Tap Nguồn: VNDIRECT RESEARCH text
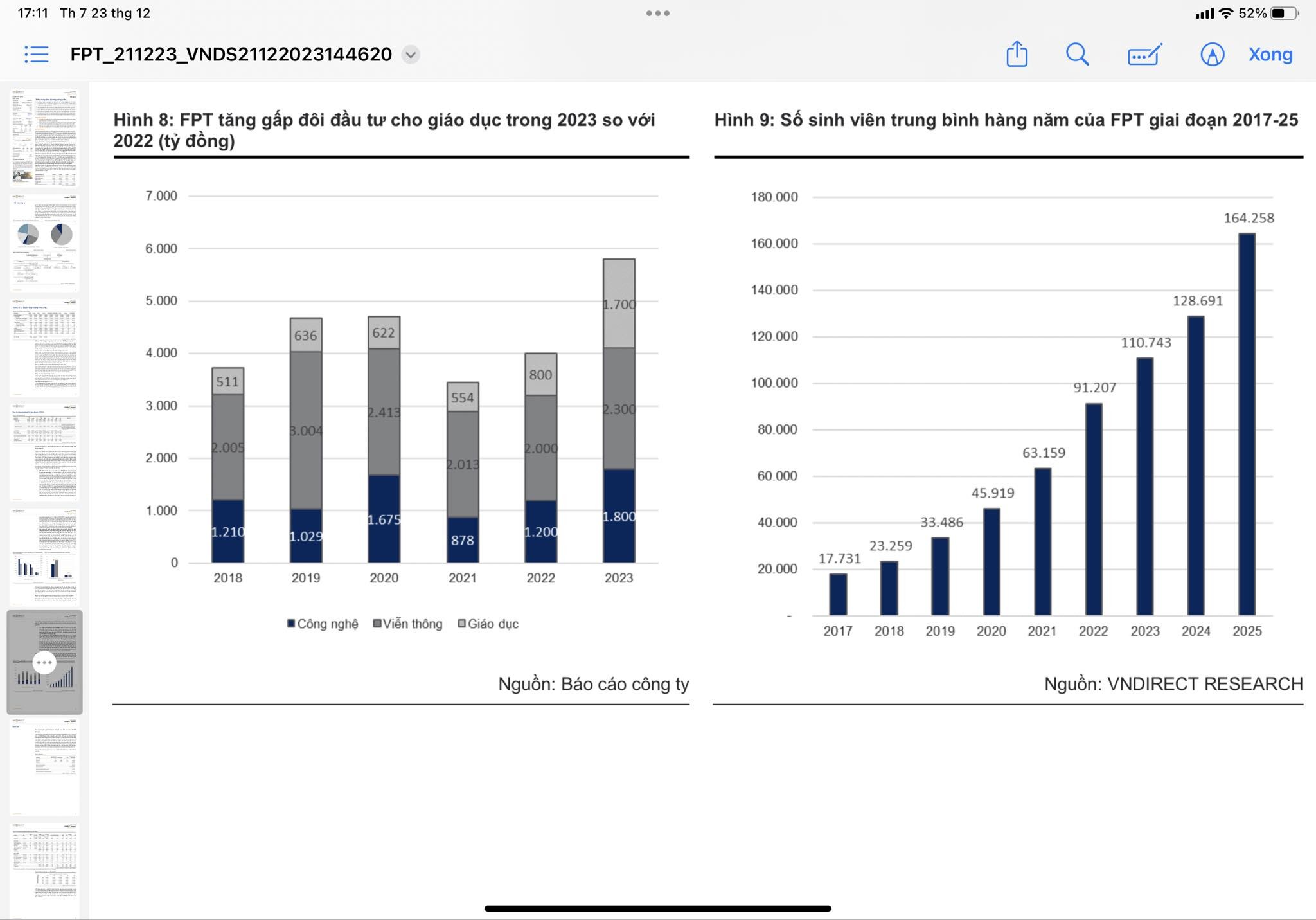Image resolution: width=1316 pixels, height=920 pixels. [1173, 684]
